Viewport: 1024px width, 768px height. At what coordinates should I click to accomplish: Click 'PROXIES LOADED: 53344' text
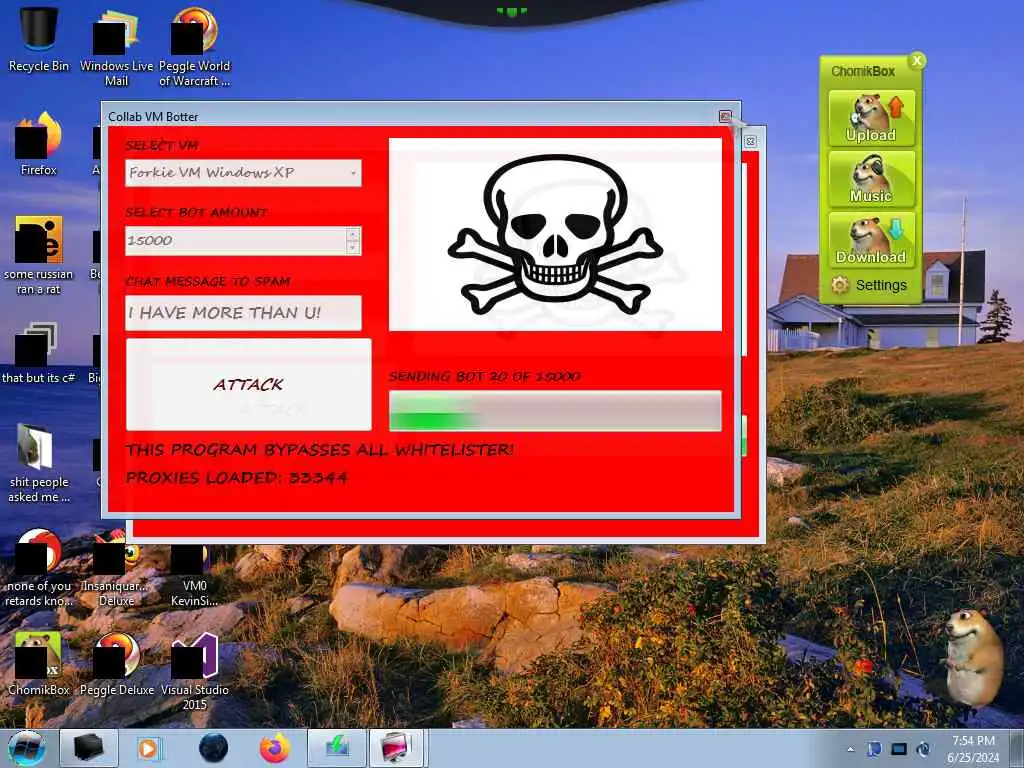coord(236,477)
